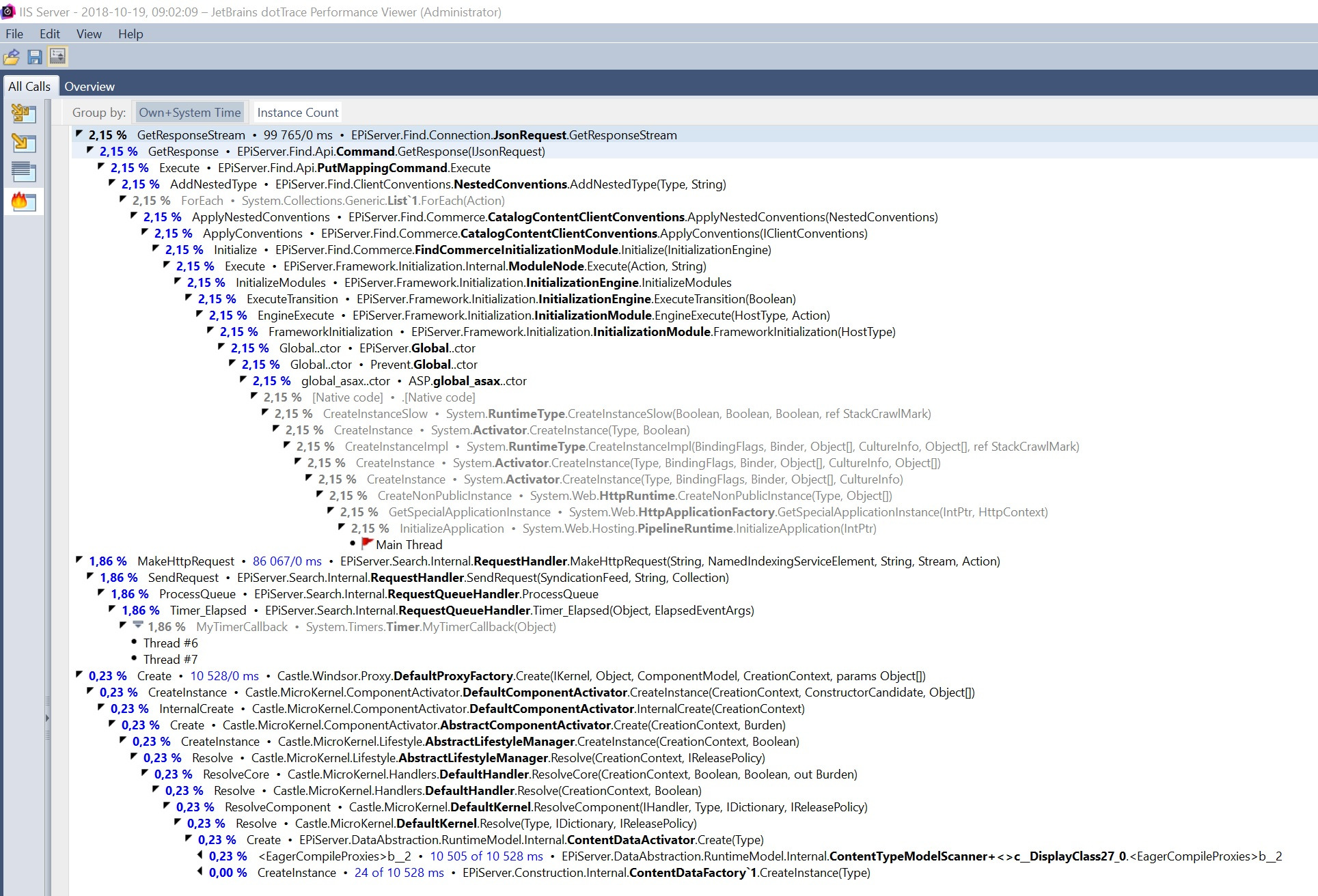
Task: Open the Hot Spots flame view
Action: [23, 201]
